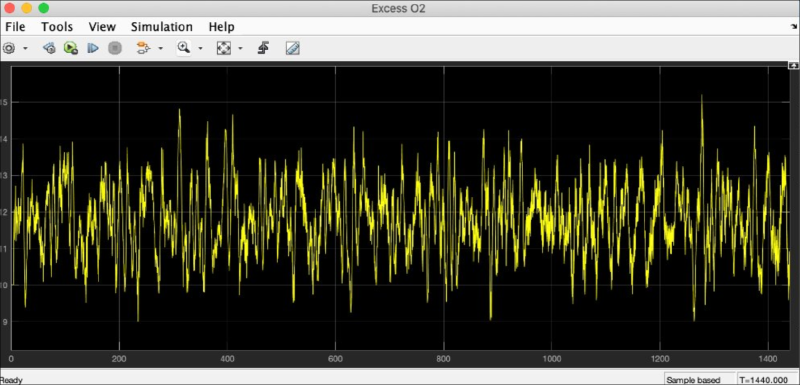
Task: Click the Step Back toolbar icon
Action: (x=49, y=48)
